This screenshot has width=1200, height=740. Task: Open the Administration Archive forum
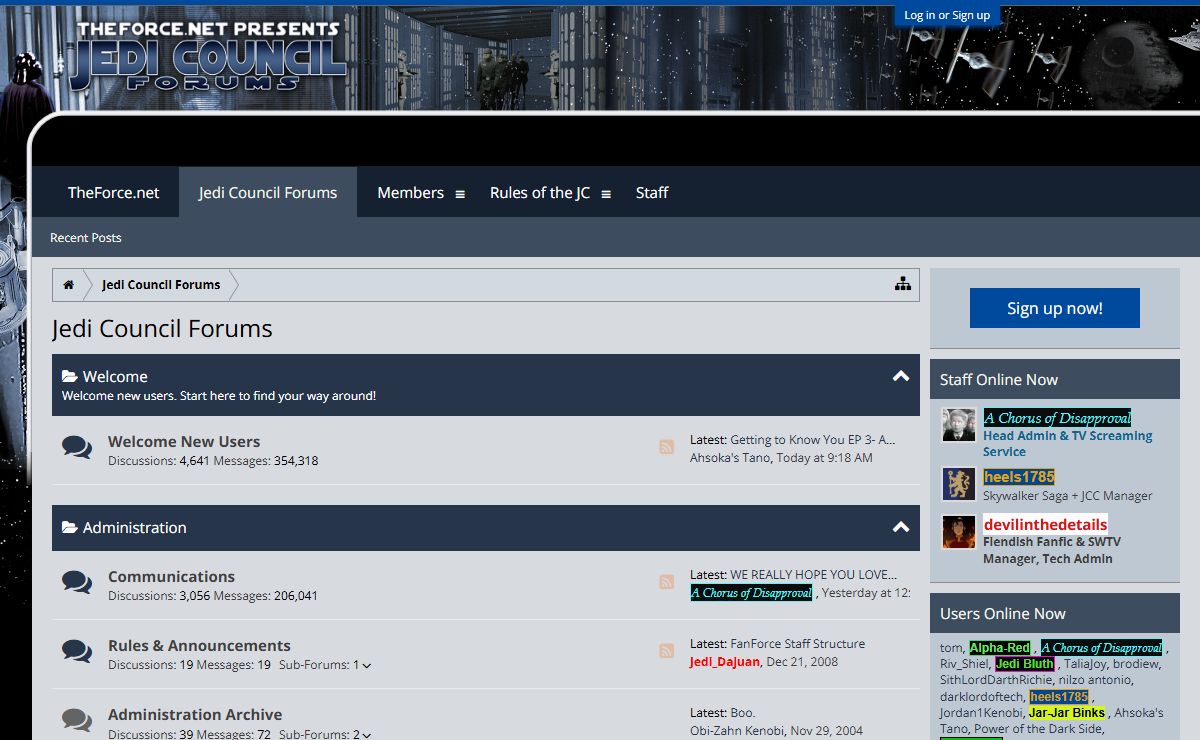pos(195,714)
